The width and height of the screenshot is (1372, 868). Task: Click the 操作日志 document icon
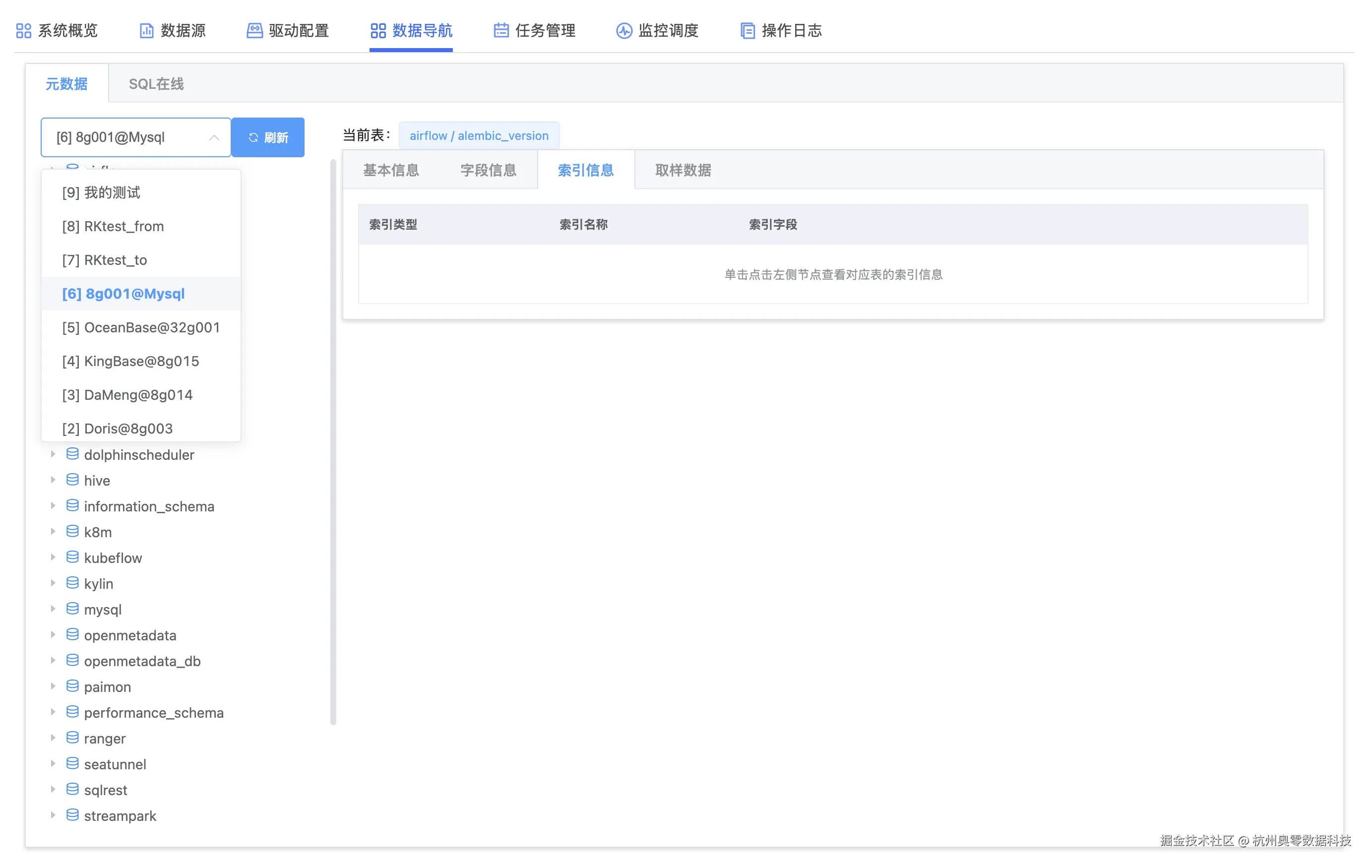747,31
